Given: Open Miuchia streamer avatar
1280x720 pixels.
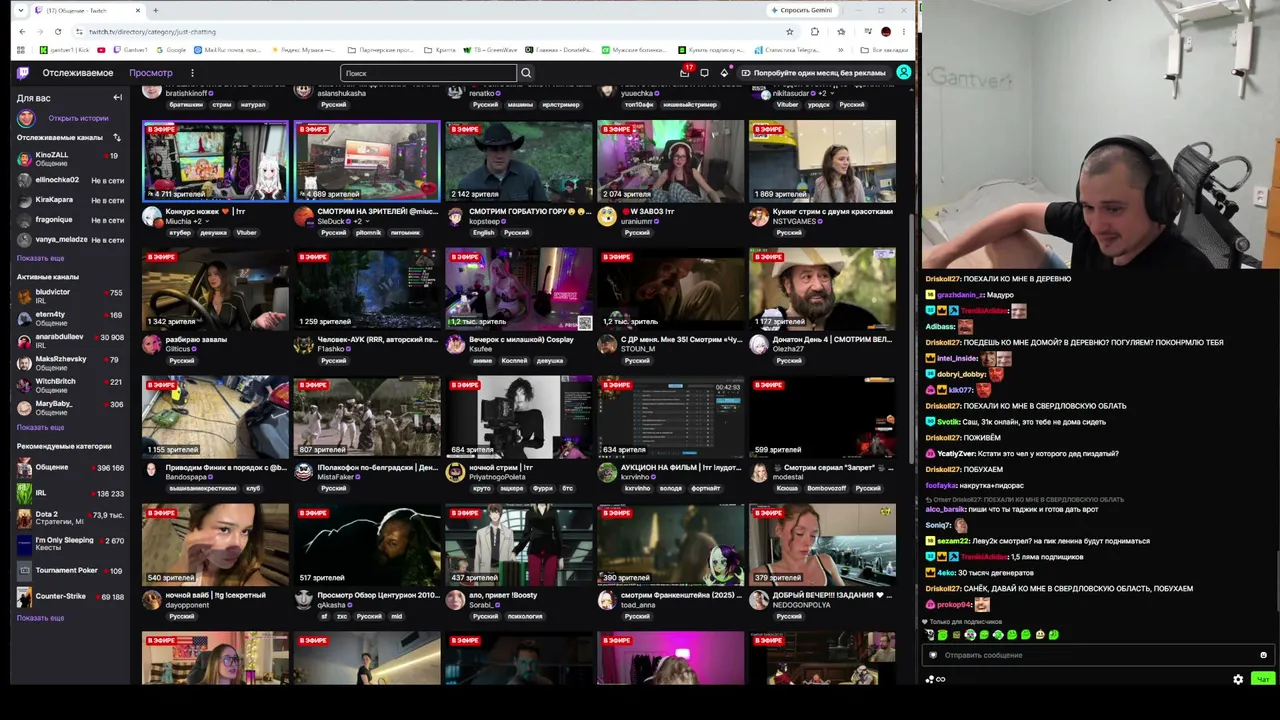Looking at the screenshot, I should (152, 217).
